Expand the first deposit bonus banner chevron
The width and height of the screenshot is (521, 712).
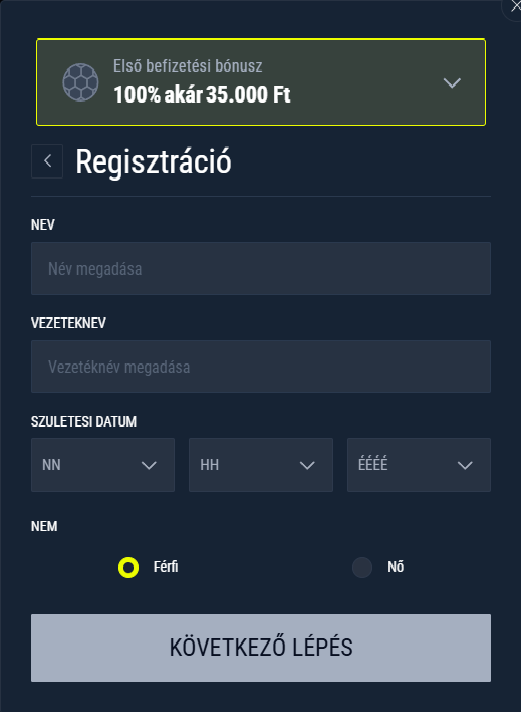pos(452,83)
